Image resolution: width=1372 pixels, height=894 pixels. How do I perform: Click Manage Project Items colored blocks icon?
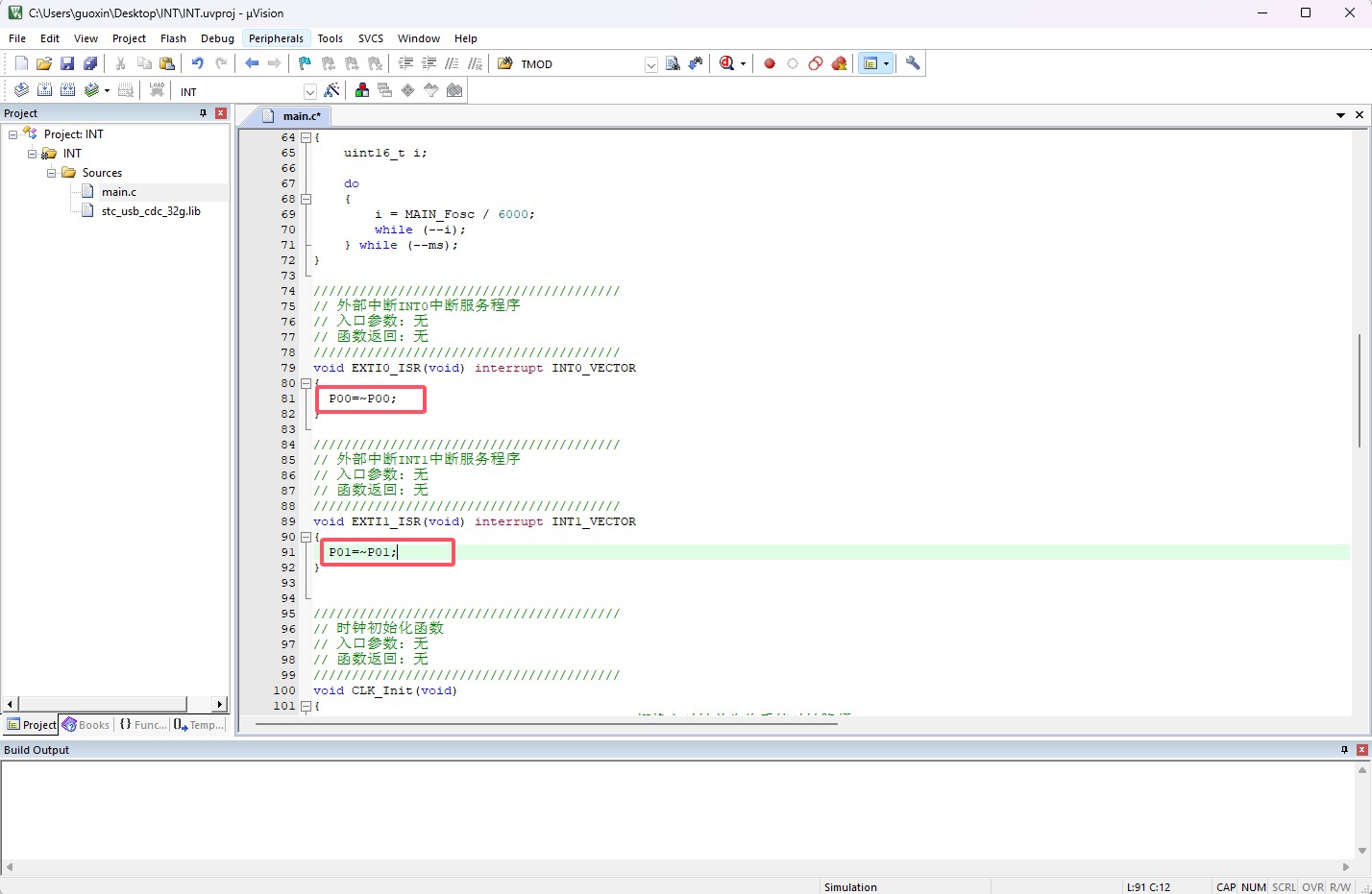[x=362, y=90]
